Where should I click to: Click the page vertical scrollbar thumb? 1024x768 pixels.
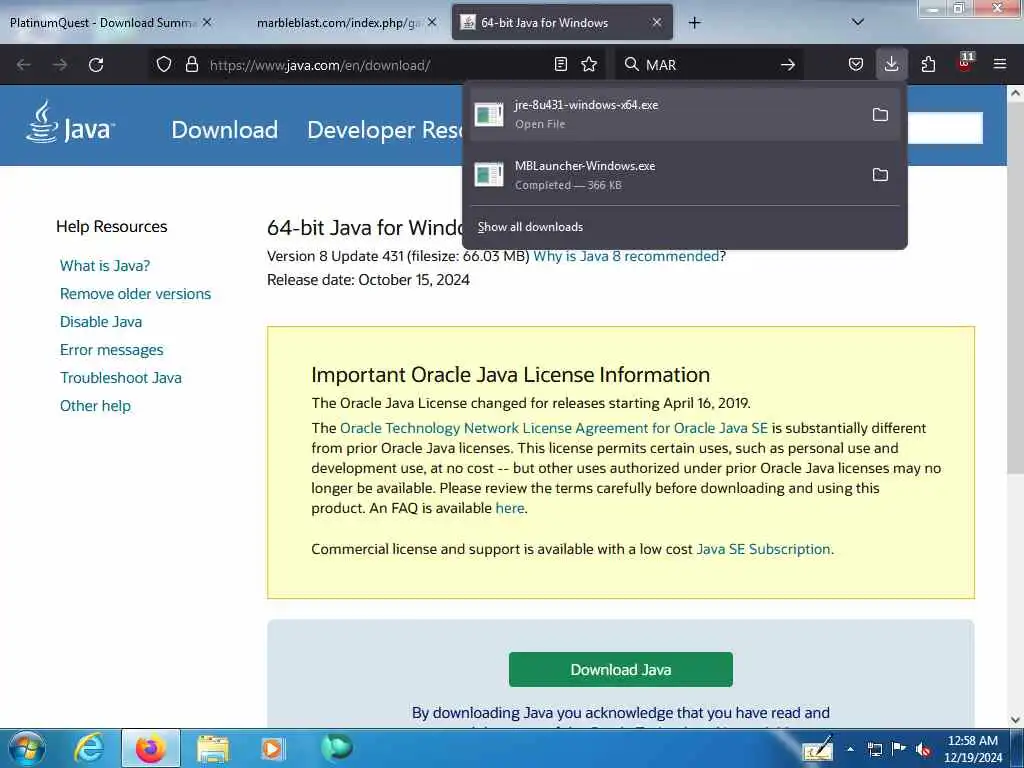pyautogui.click(x=1015, y=289)
